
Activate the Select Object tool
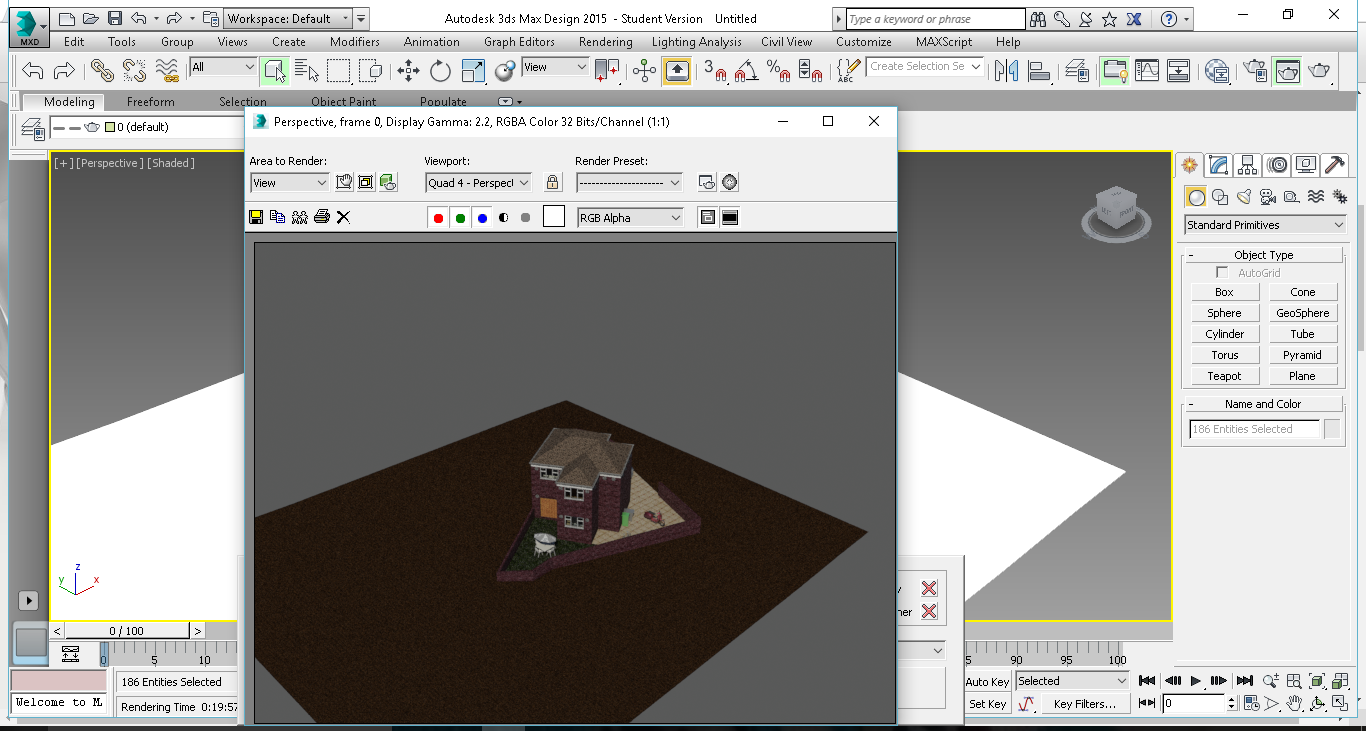pos(275,70)
